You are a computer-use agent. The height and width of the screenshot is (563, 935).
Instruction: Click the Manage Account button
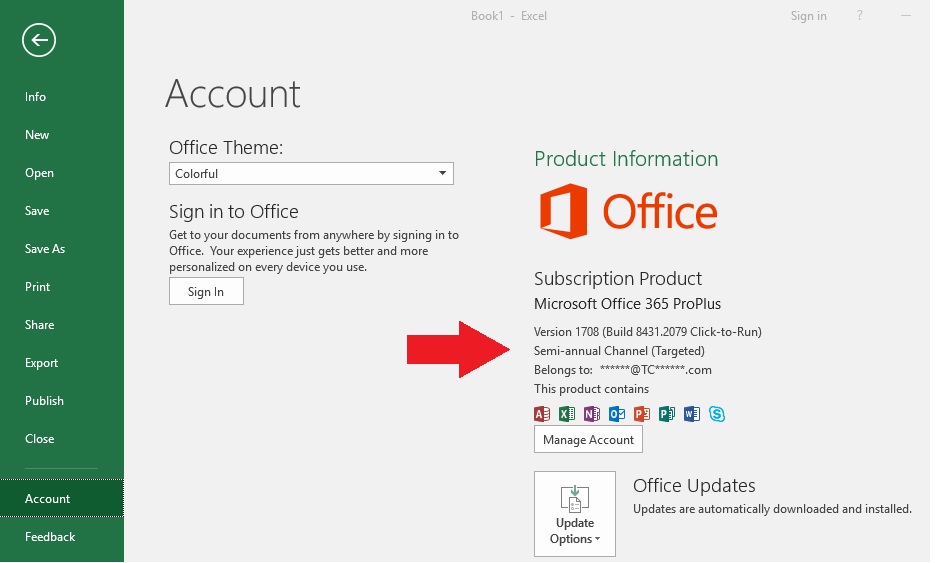click(588, 440)
